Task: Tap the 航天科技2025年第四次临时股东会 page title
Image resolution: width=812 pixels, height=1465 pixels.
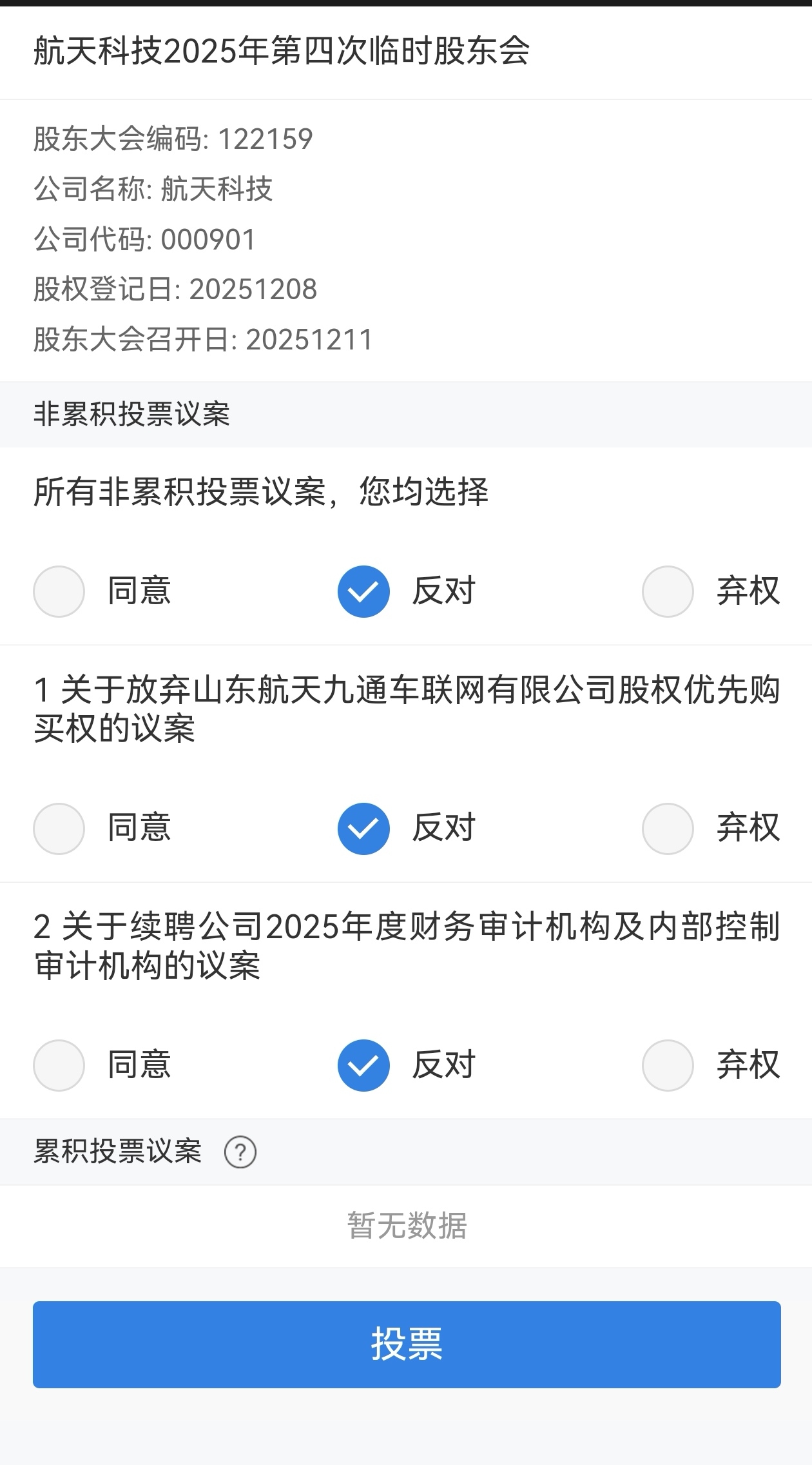Action: [x=282, y=51]
